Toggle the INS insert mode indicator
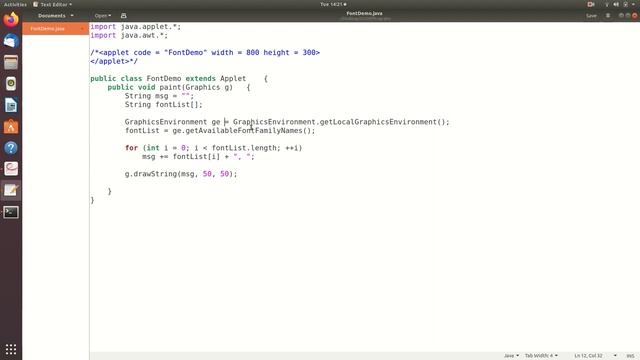 pyautogui.click(x=630, y=356)
